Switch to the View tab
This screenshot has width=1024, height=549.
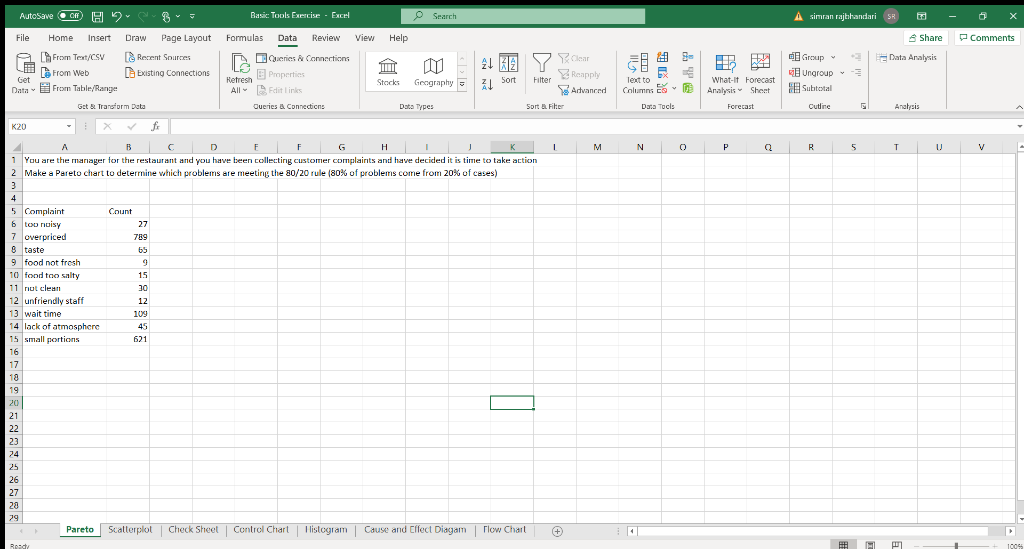coord(364,38)
